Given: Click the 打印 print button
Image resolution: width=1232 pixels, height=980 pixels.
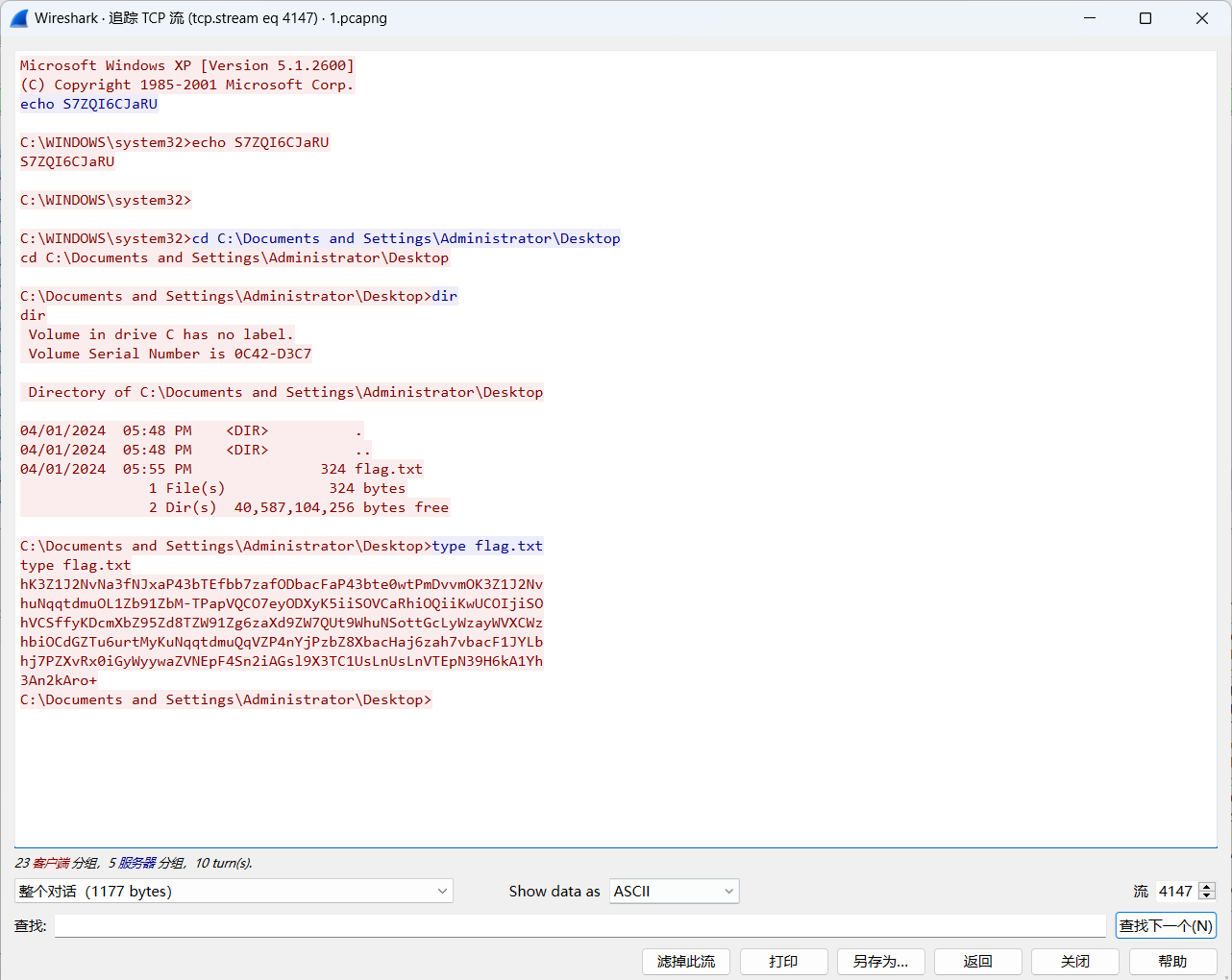Looking at the screenshot, I should [x=783, y=962].
